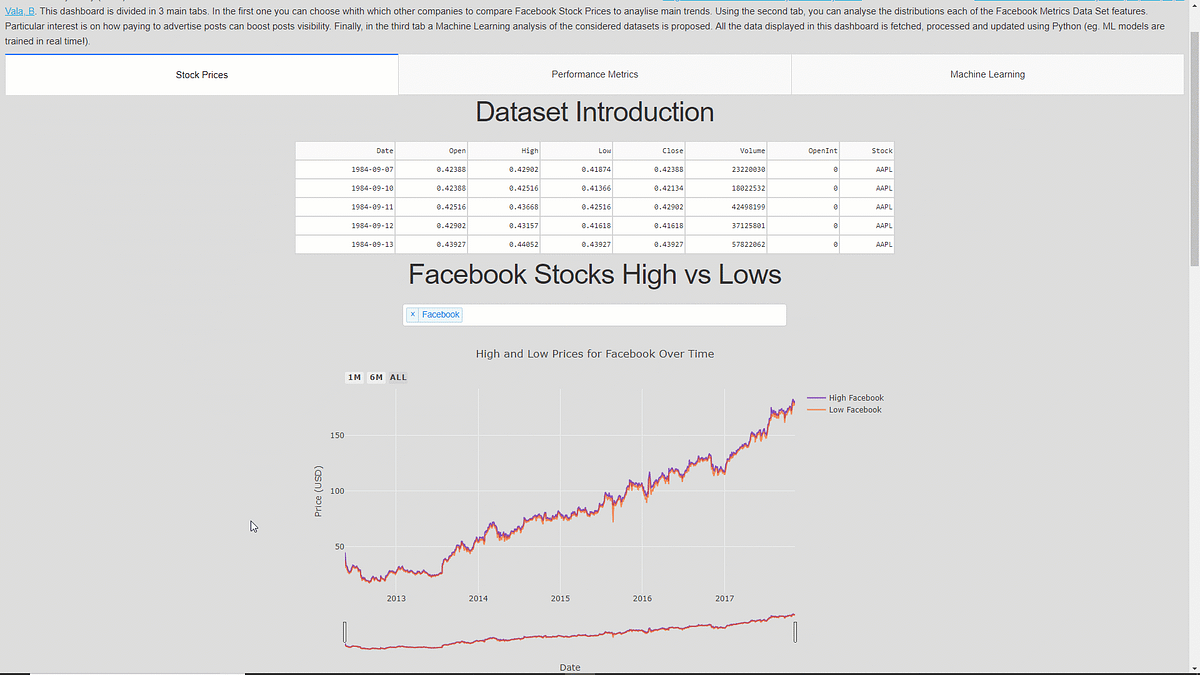Select the 1984-09-07 AAPL table row
Viewport: 1200px width, 675px height.
tap(594, 169)
